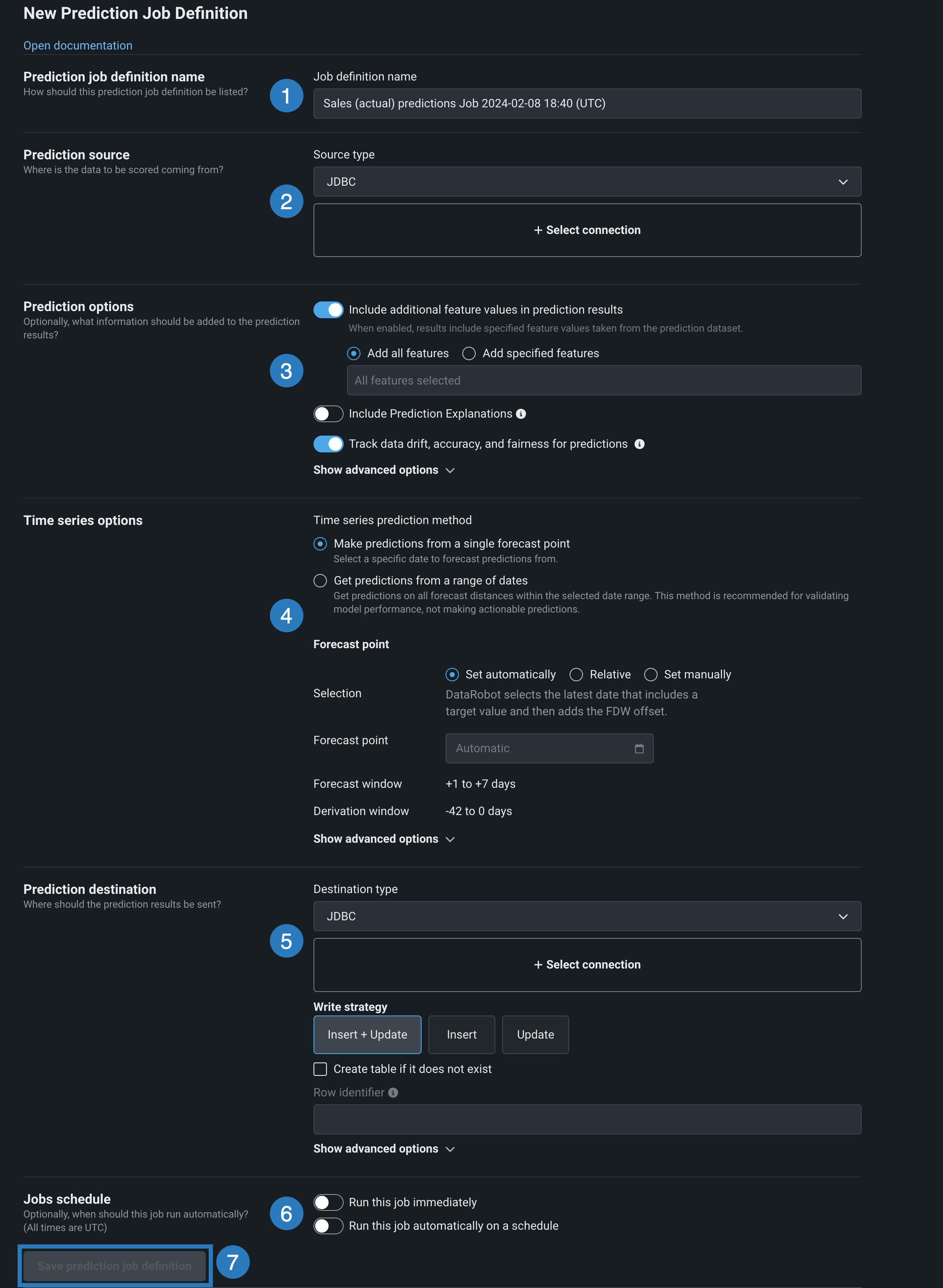943x1288 pixels.
Task: Select the Insert write strategy
Action: point(461,1035)
